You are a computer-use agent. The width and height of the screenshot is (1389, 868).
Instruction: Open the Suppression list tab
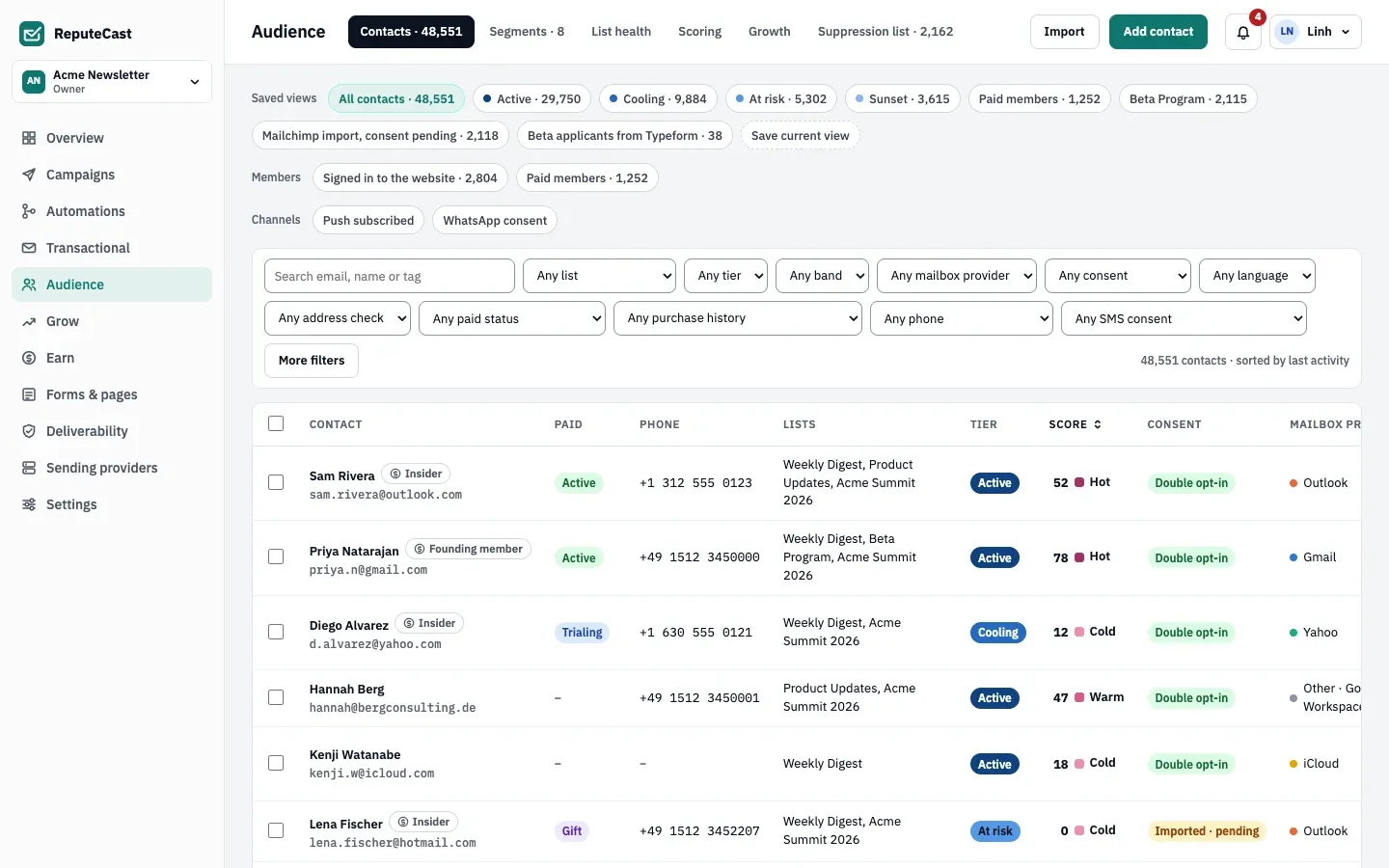click(x=885, y=32)
